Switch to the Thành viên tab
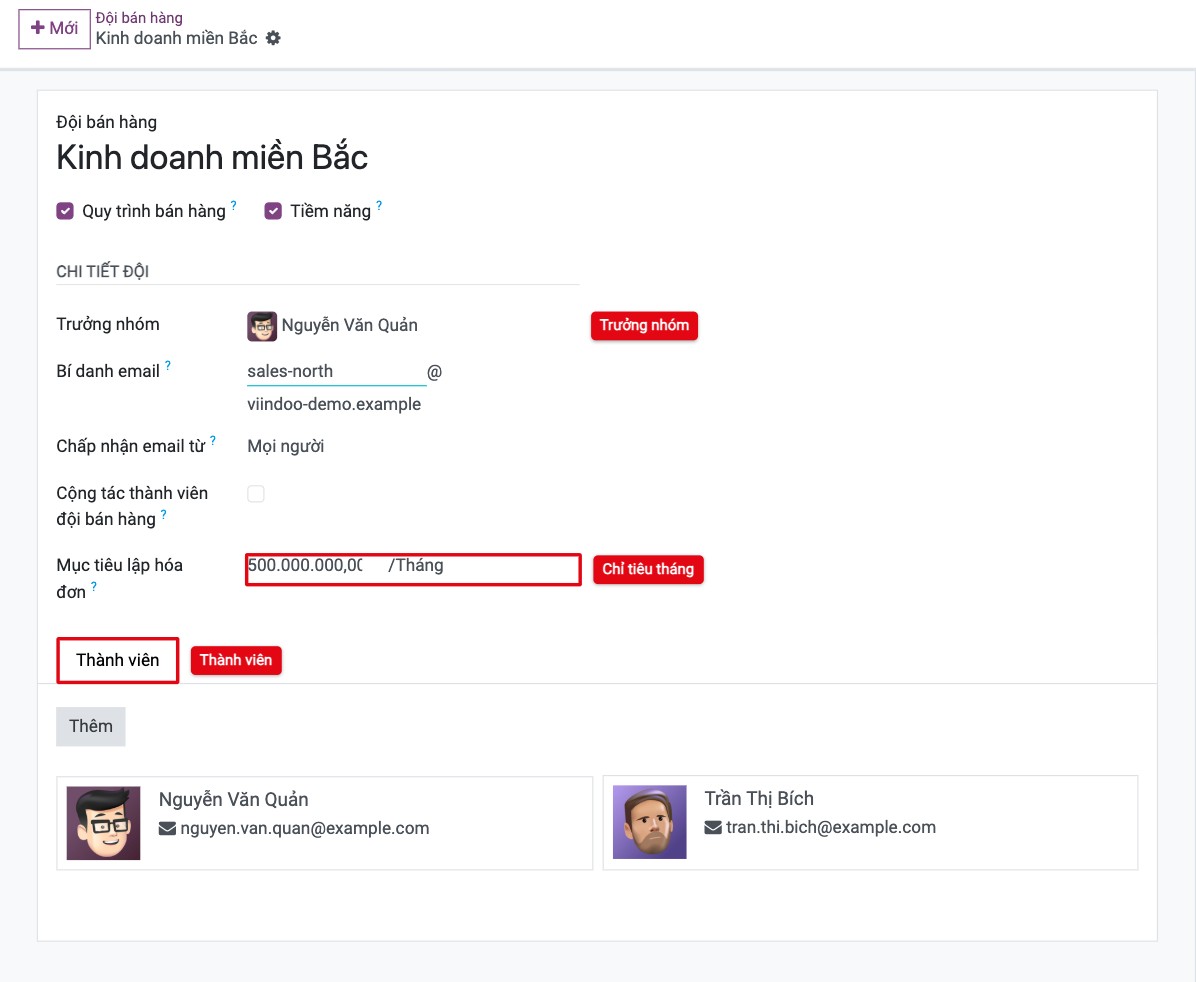Image resolution: width=1196 pixels, height=982 pixels. 117,660
